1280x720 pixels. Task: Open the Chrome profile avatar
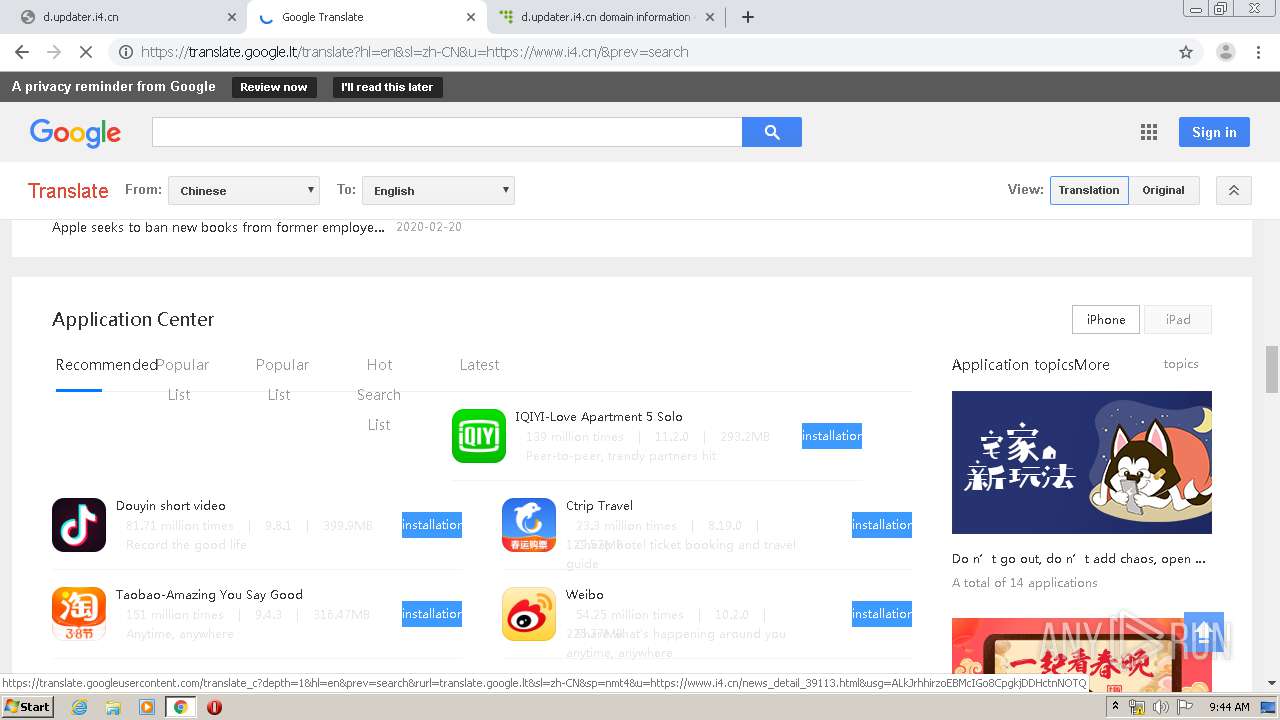click(1225, 52)
